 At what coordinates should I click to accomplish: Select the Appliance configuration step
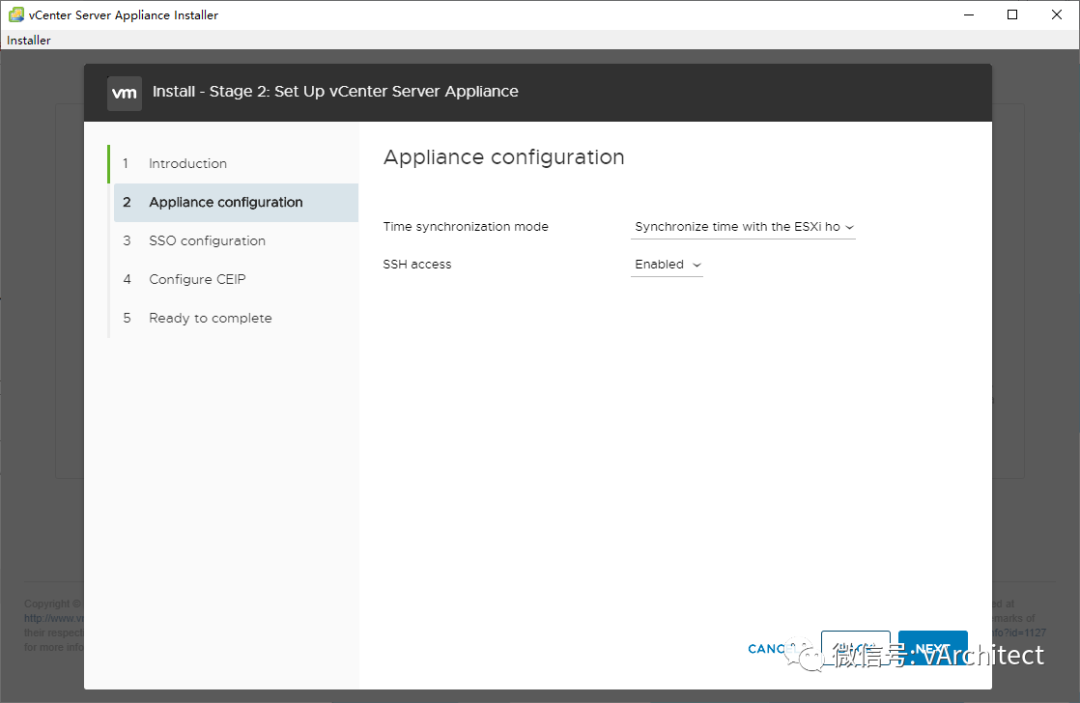tap(225, 202)
